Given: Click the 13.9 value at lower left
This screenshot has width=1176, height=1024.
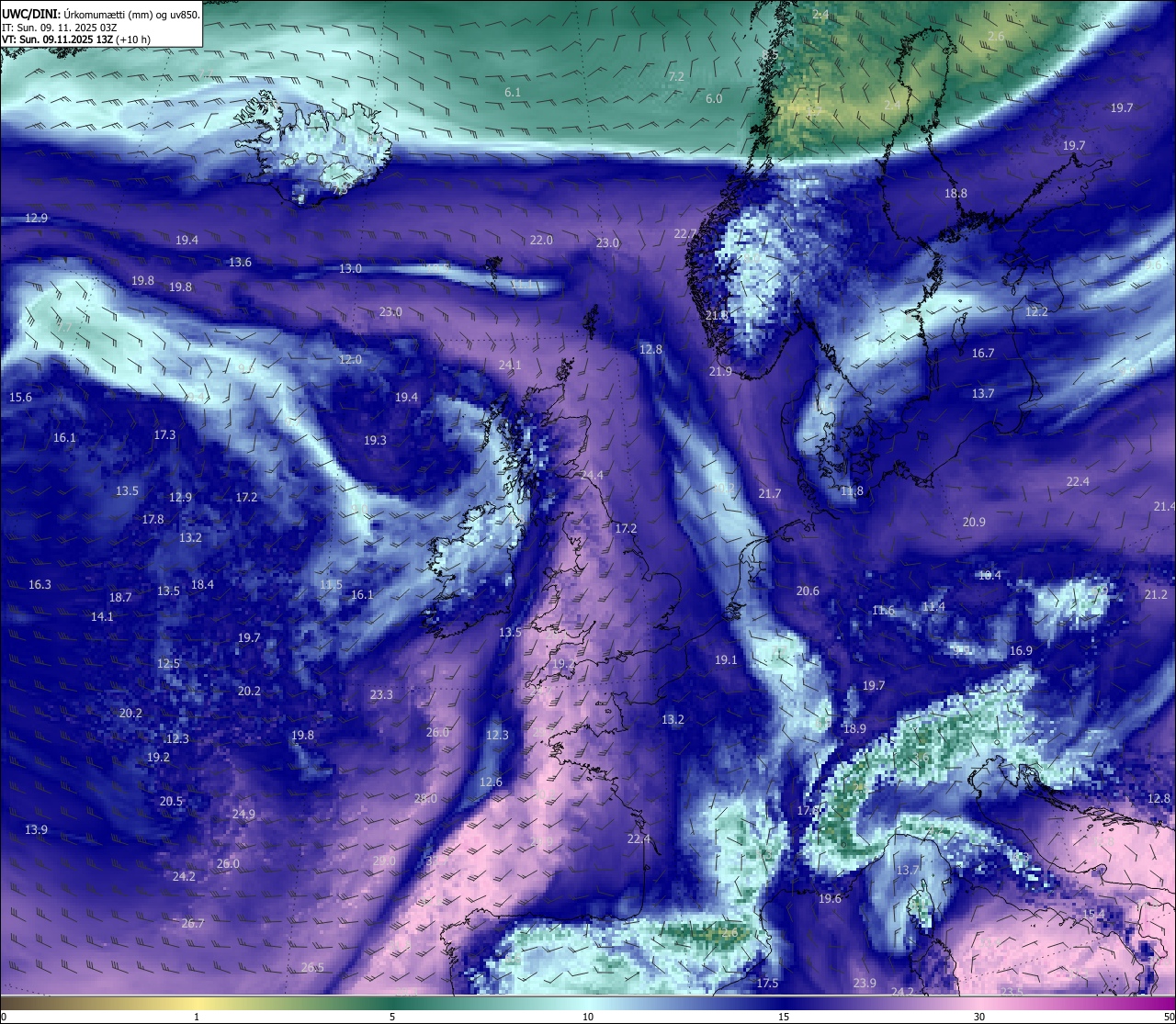Looking at the screenshot, I should [36, 830].
